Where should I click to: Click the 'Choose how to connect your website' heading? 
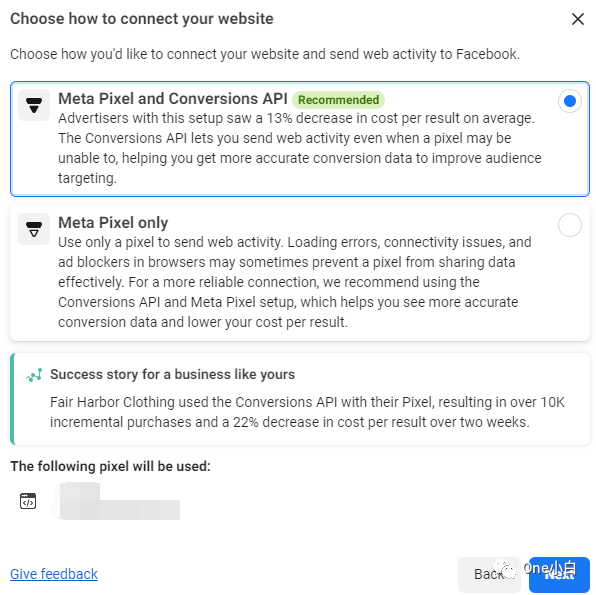click(x=142, y=19)
